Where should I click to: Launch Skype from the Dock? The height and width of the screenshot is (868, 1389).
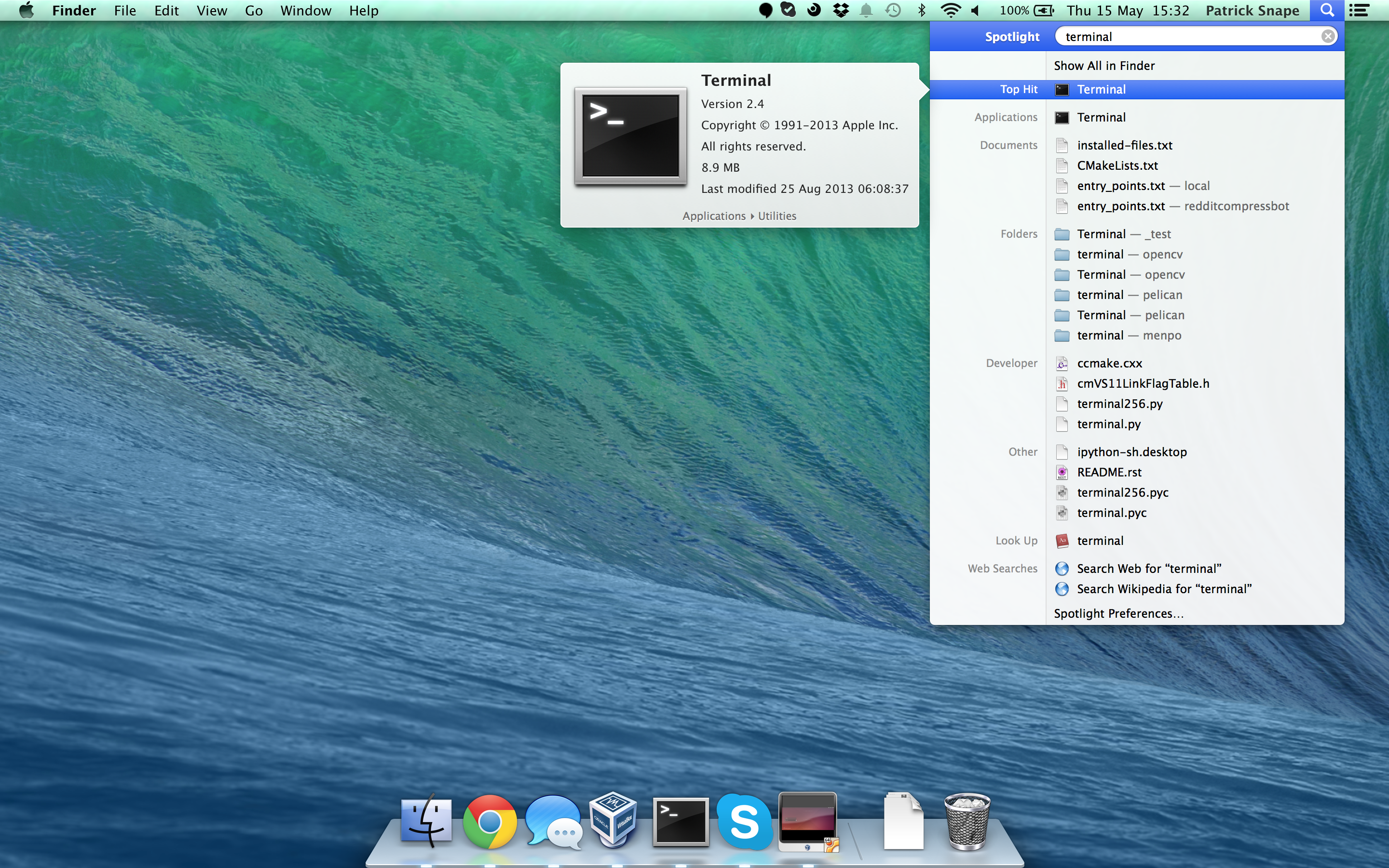click(744, 822)
